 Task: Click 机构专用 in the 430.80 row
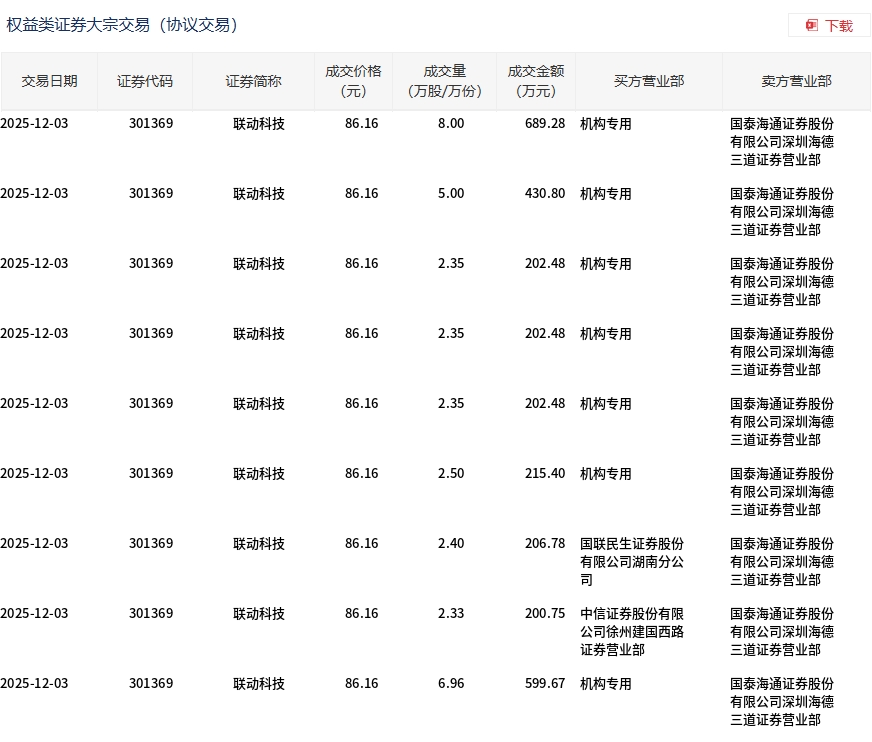(x=606, y=194)
